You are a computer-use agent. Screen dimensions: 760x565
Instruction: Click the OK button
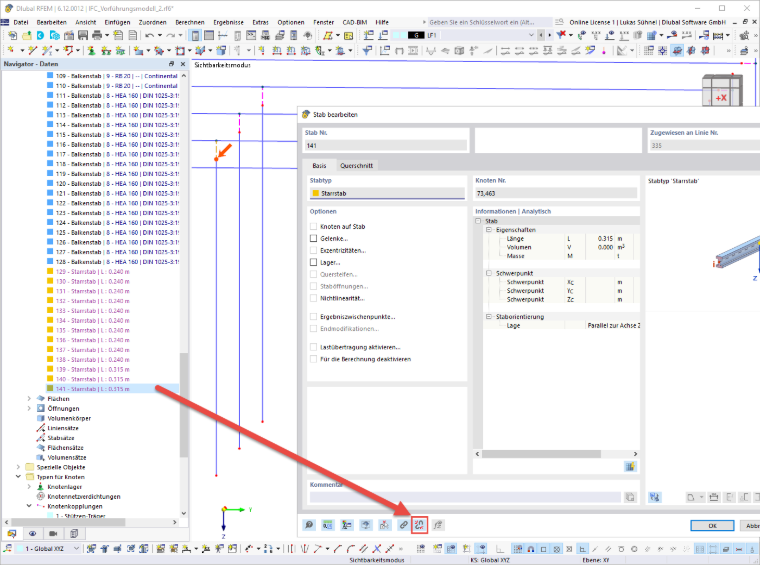[x=712, y=526]
